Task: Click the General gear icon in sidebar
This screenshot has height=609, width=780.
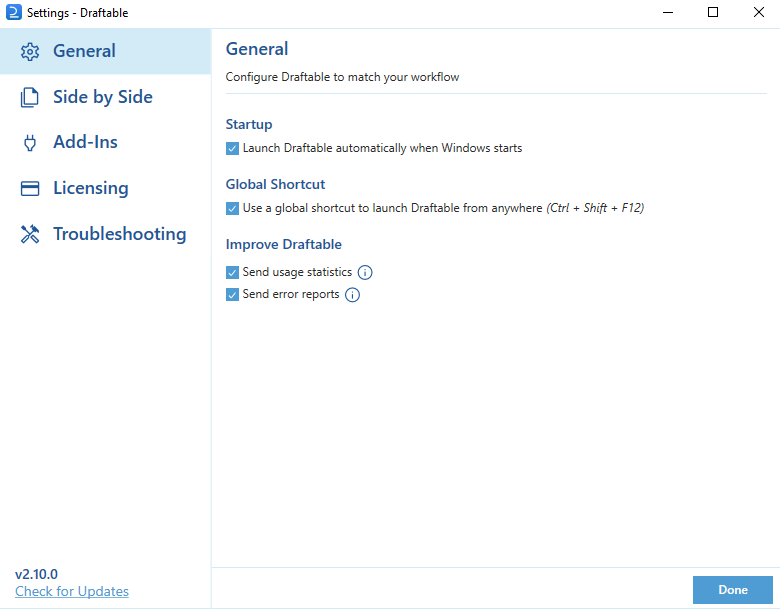Action: tap(30, 51)
